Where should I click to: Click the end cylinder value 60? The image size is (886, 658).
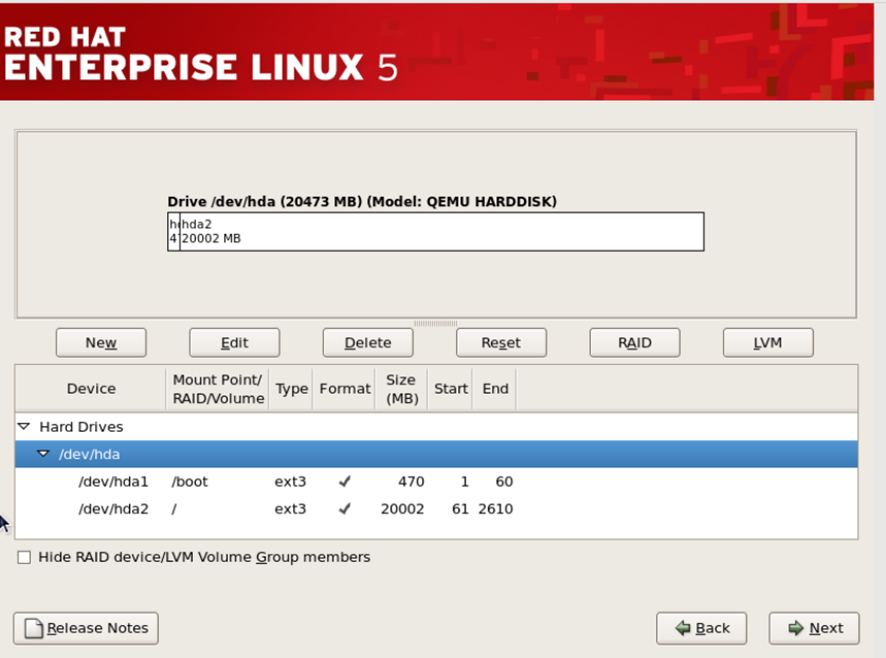(504, 482)
